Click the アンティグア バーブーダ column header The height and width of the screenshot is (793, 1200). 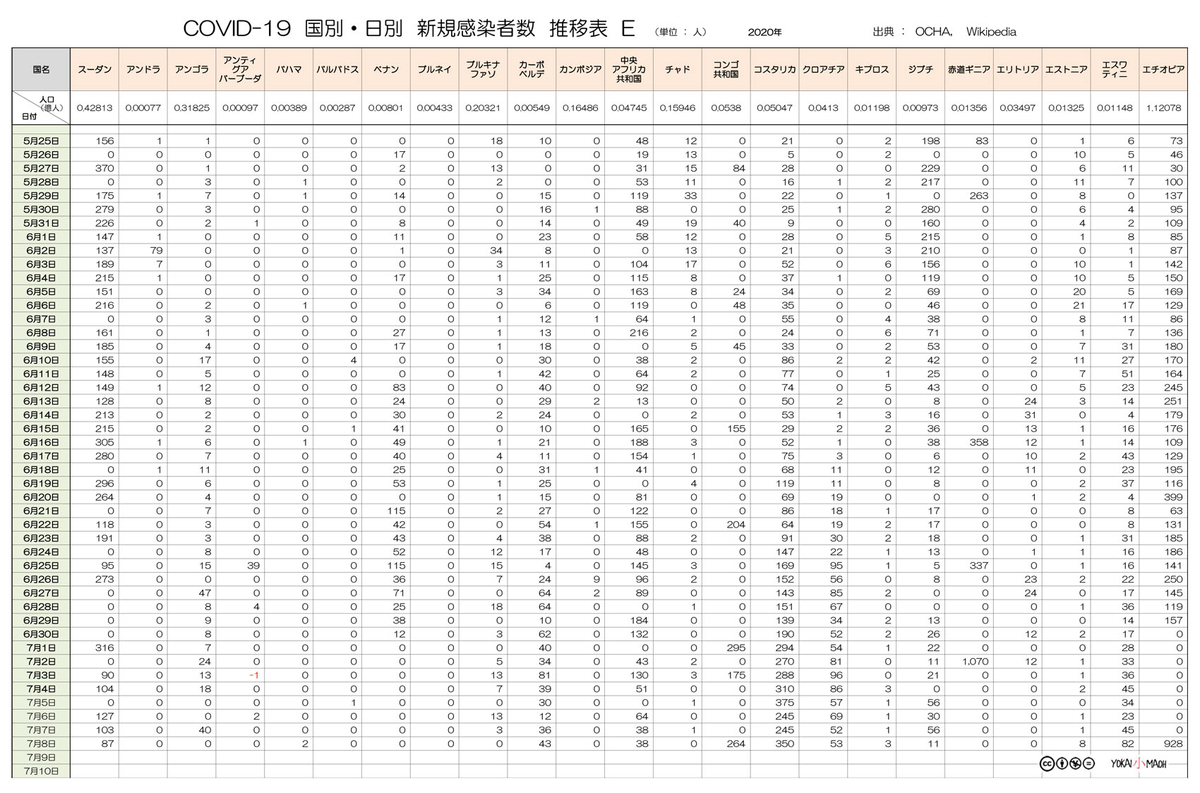tap(239, 70)
